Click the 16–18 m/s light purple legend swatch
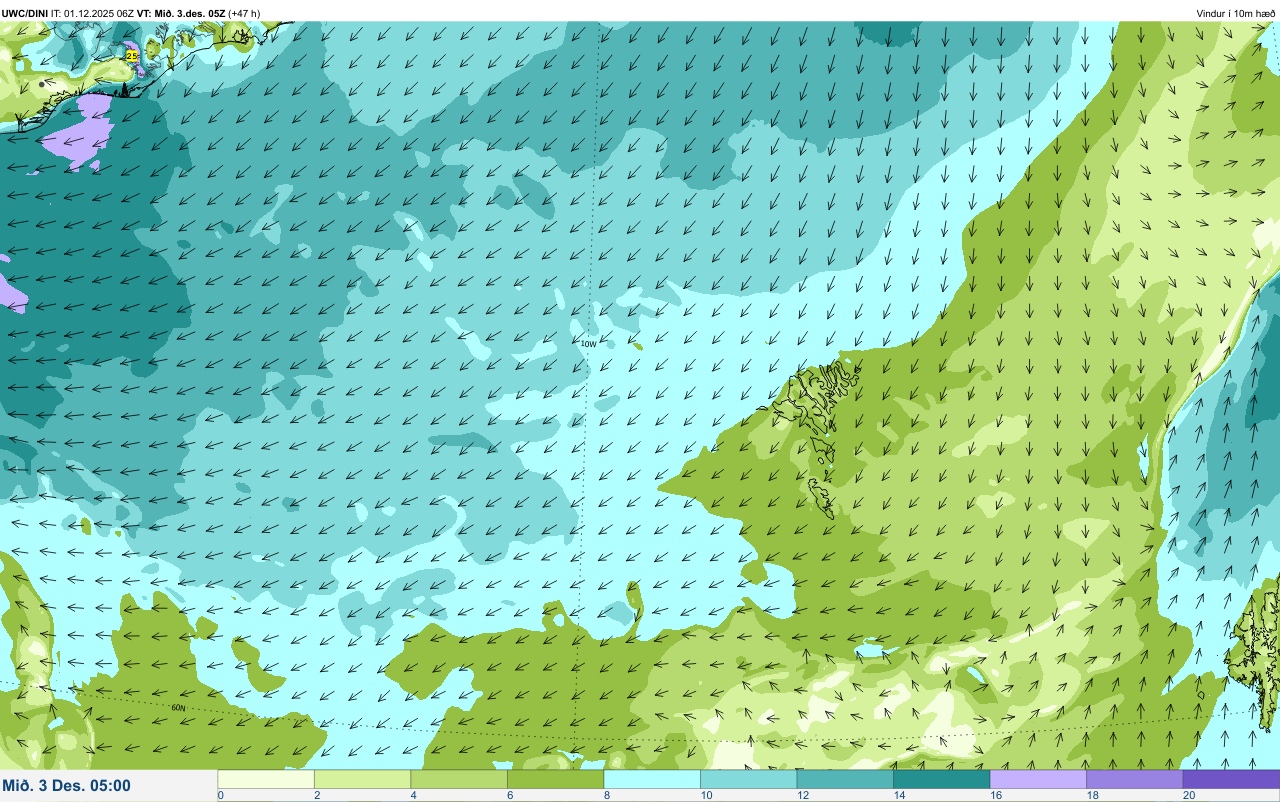 pyautogui.click(x=1038, y=779)
